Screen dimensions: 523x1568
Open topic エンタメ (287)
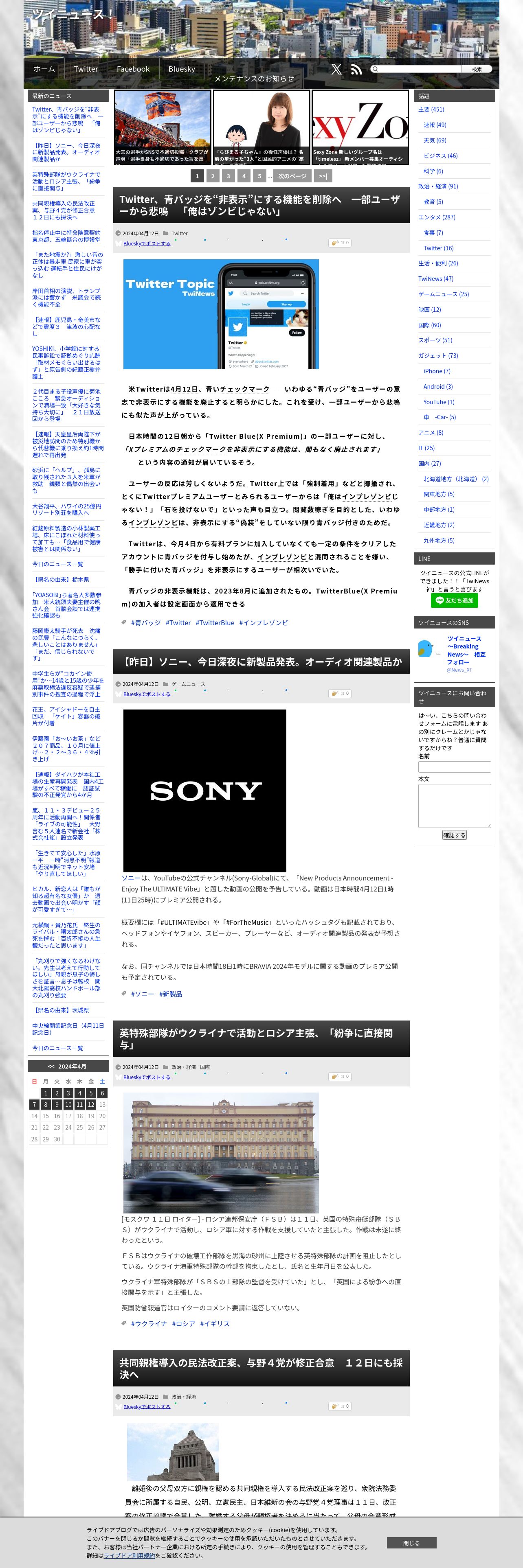[x=437, y=217]
